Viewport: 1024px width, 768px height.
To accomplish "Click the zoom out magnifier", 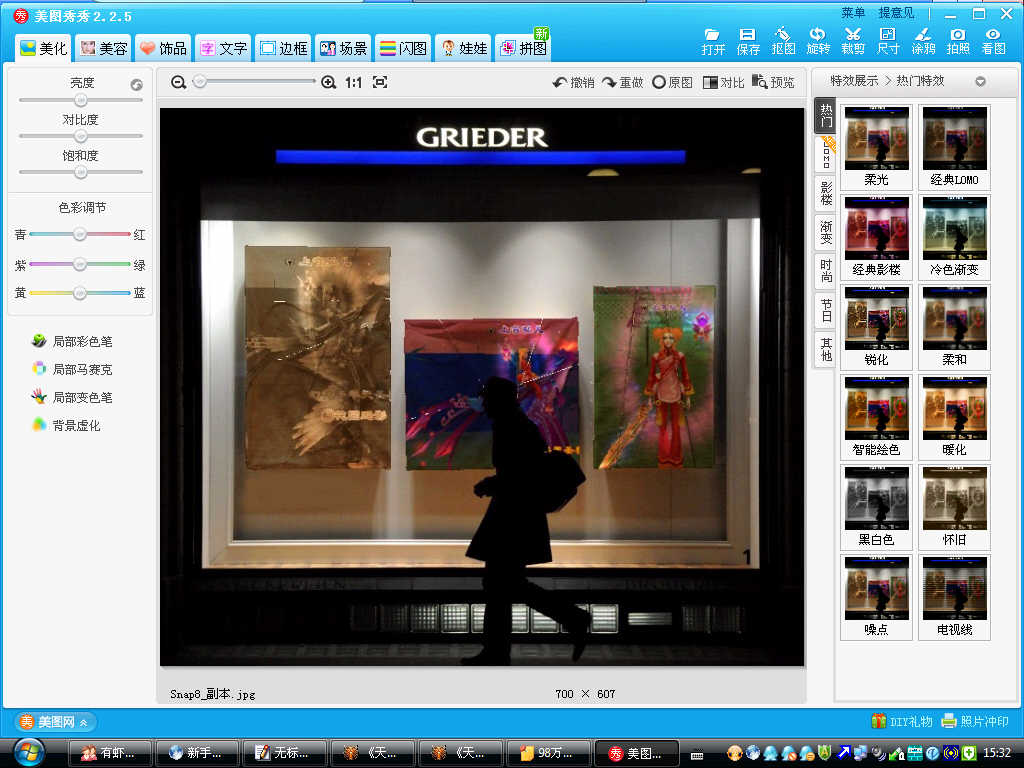I will (178, 82).
